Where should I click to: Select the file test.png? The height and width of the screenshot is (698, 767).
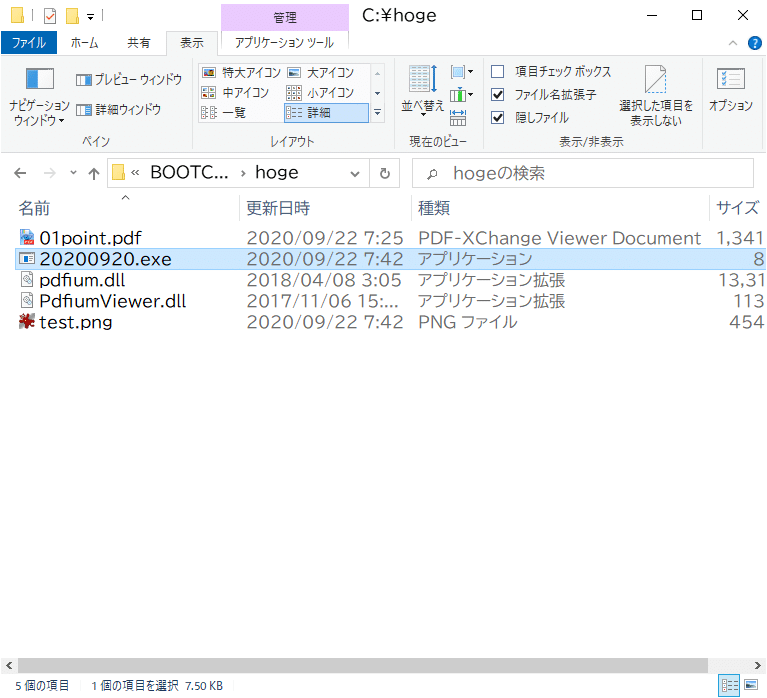click(76, 322)
